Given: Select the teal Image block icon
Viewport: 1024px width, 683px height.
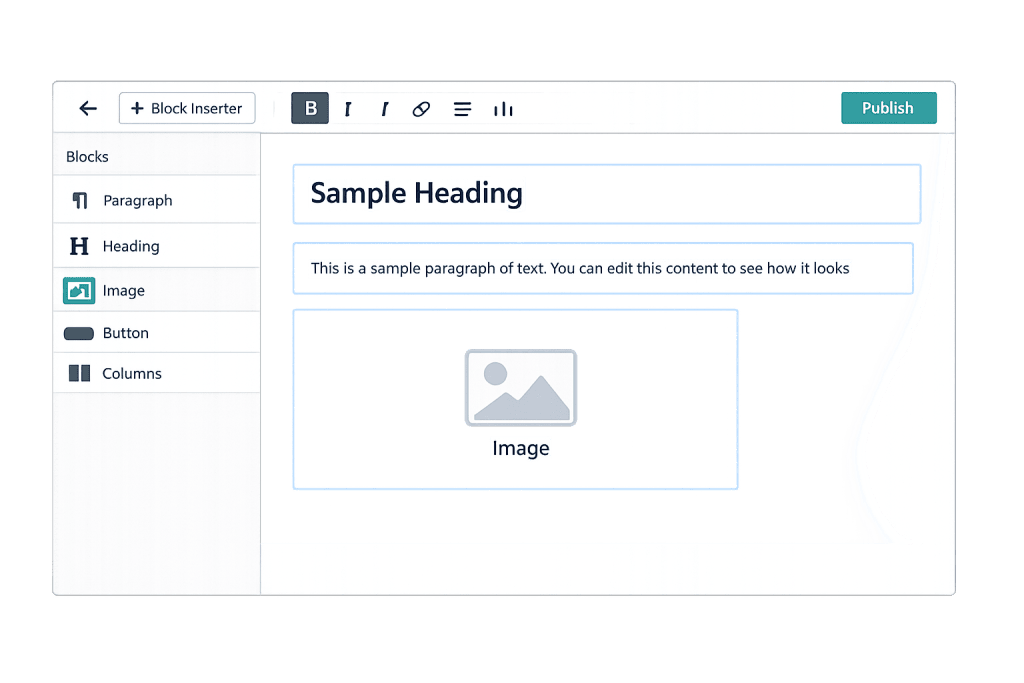Looking at the screenshot, I should pos(79,291).
